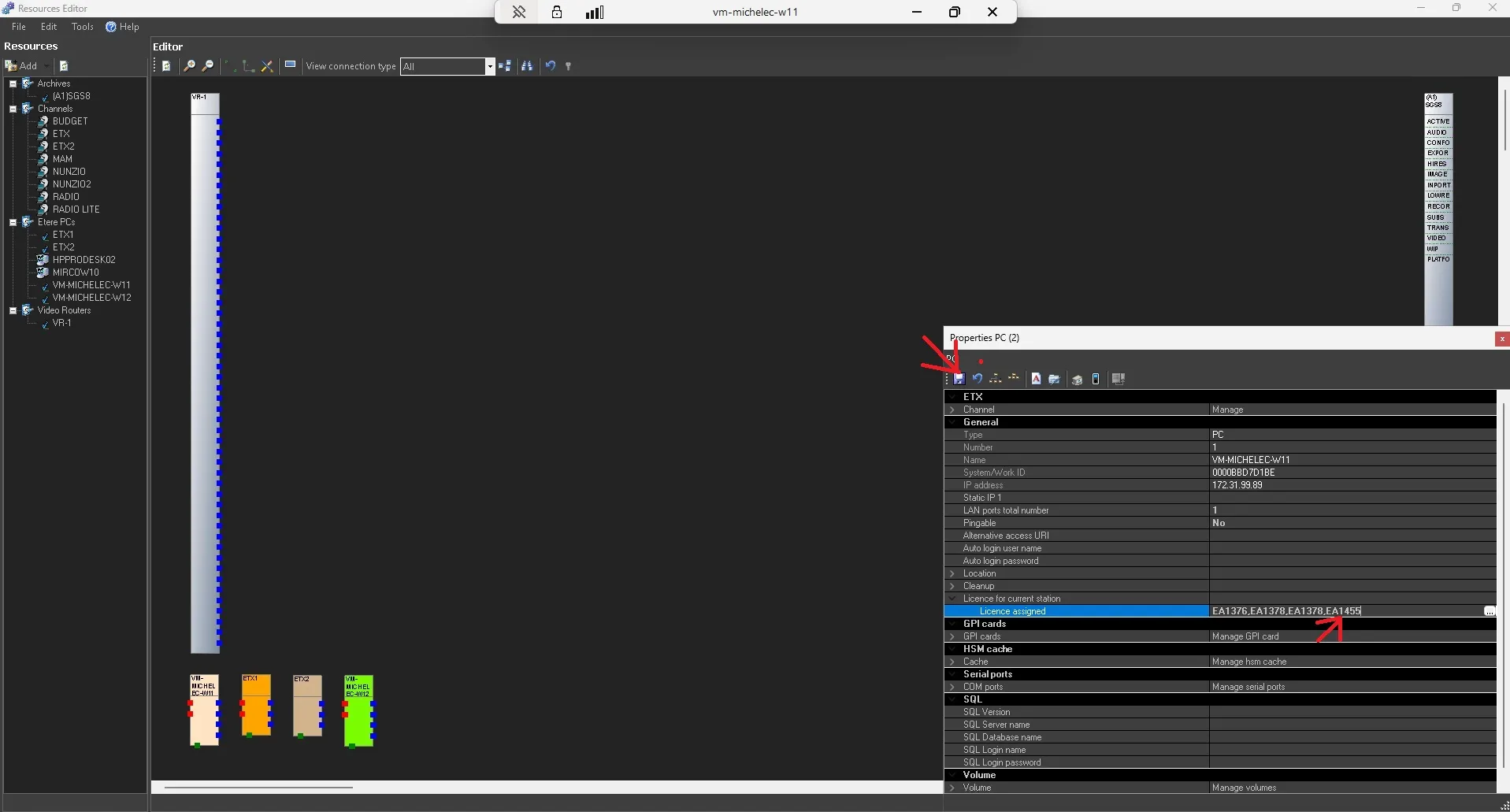
Task: Click the refresh icon in Resources toolbar
Action: tap(64, 66)
